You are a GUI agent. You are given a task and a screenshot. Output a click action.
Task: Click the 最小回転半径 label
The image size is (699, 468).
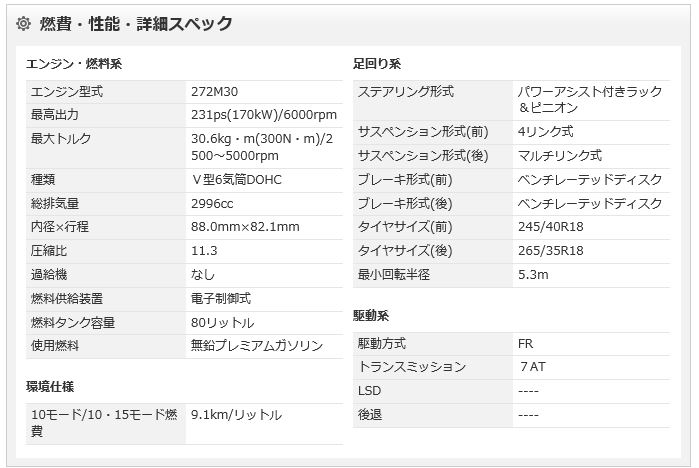coord(394,274)
